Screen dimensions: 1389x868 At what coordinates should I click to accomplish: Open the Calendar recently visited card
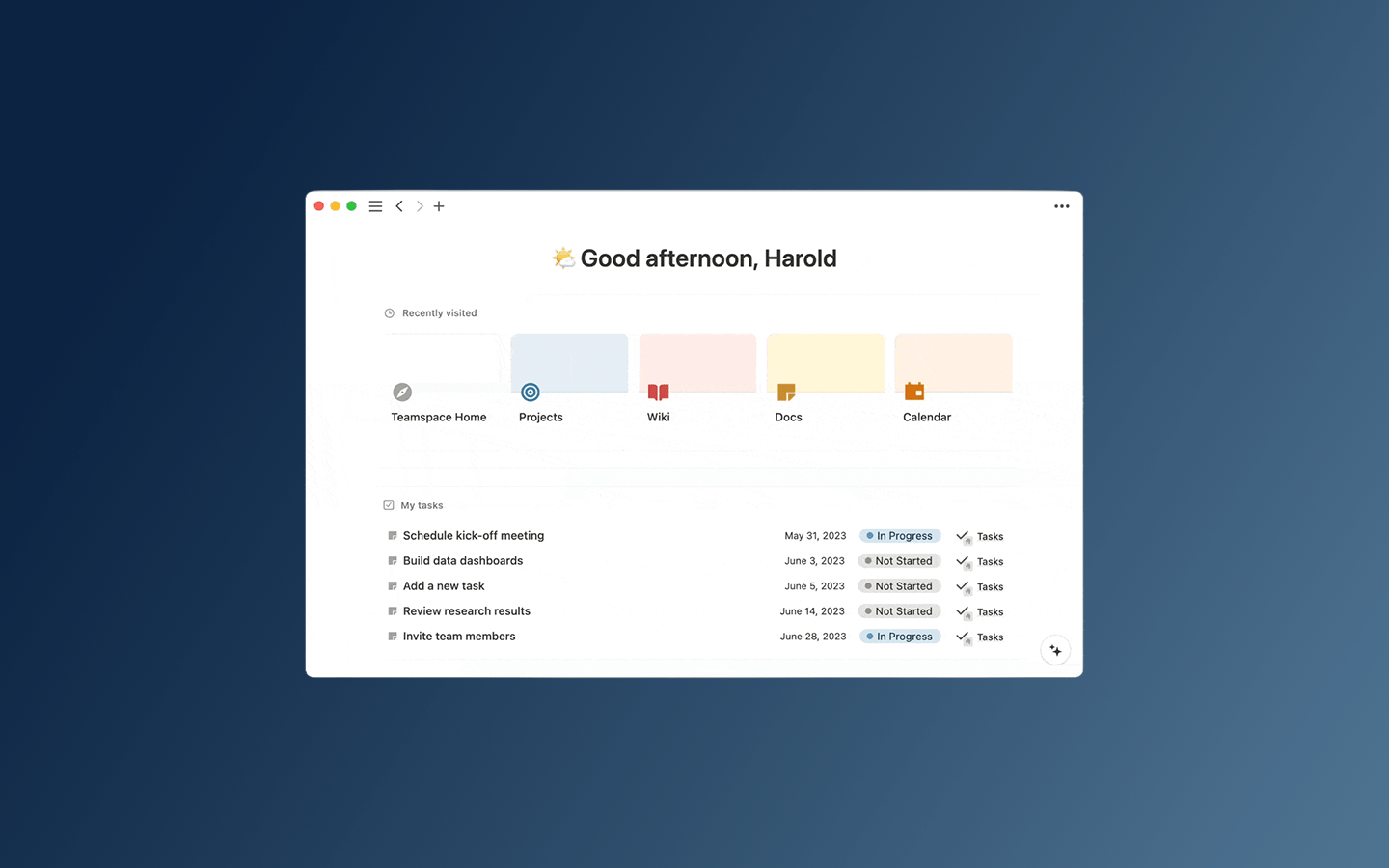pyautogui.click(x=953, y=379)
